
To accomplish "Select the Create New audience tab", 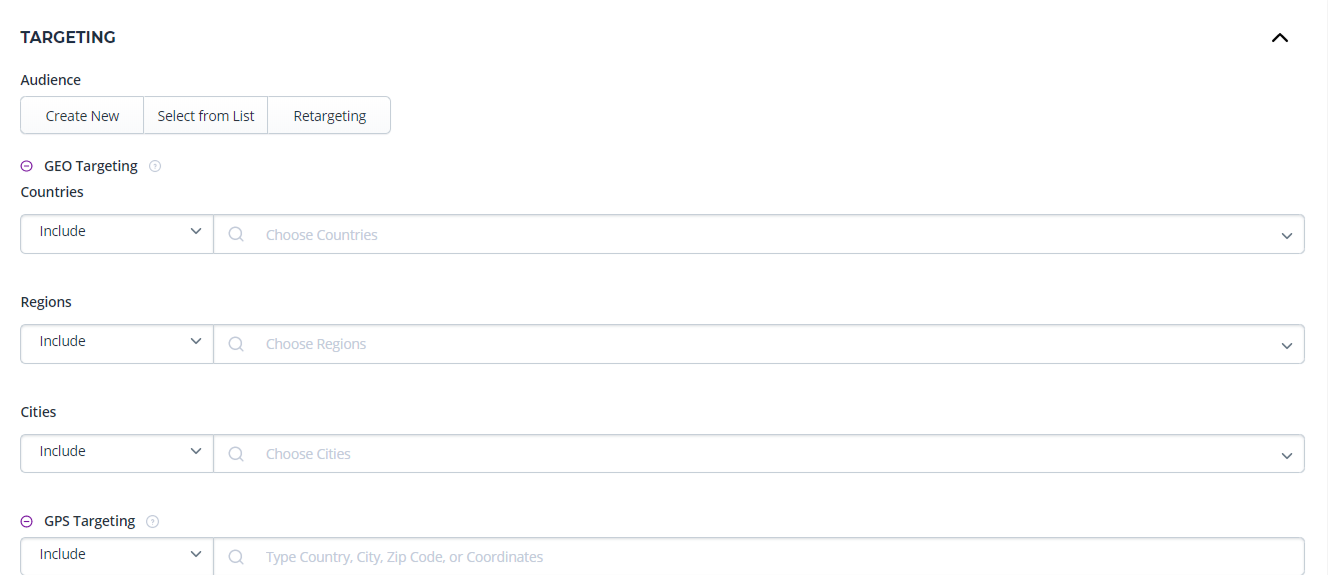I will 82,116.
